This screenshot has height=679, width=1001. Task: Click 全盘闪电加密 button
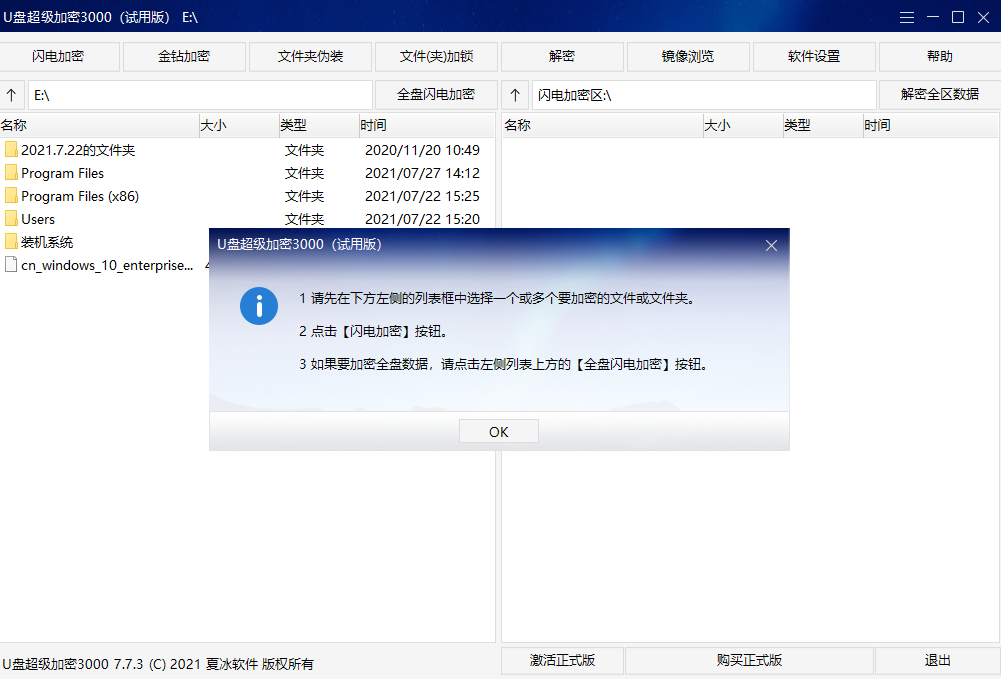(436, 94)
